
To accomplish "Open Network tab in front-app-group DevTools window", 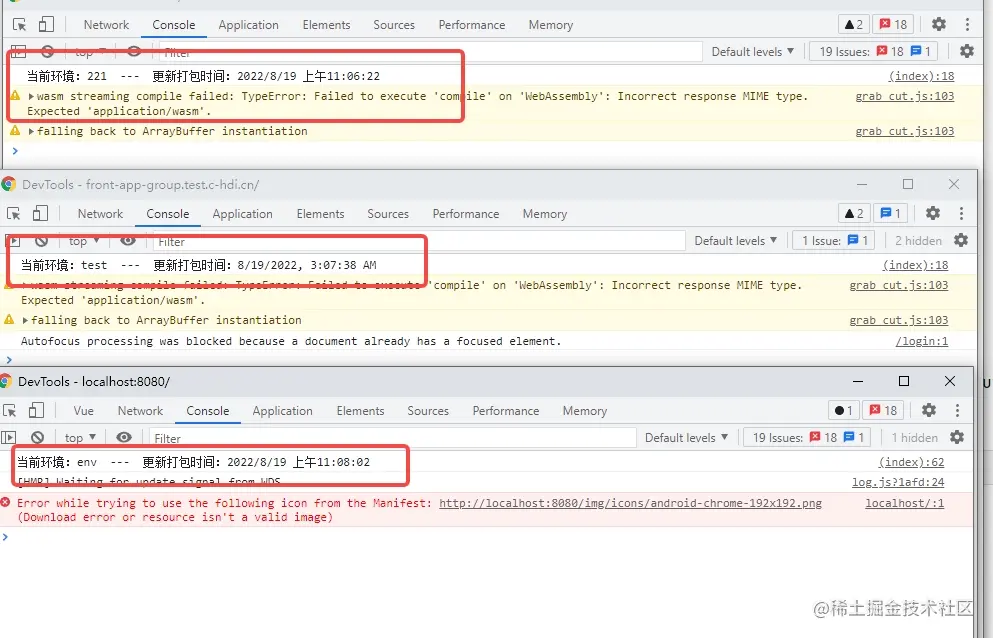I will pyautogui.click(x=100, y=214).
